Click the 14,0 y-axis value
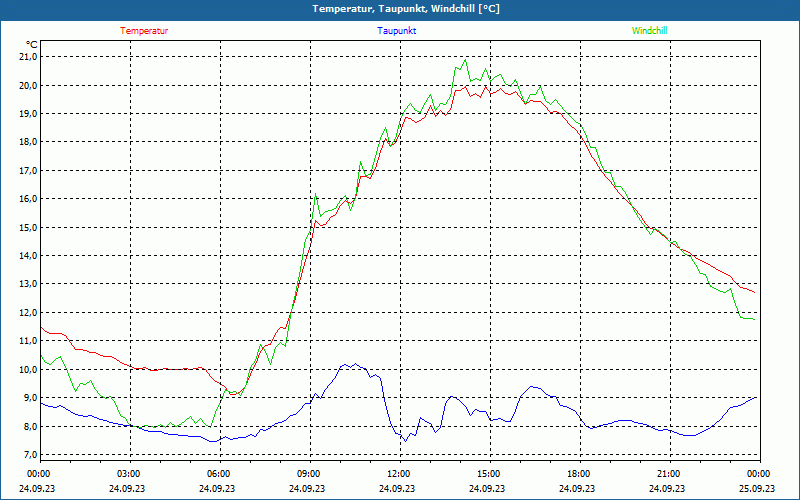Image resolution: width=800 pixels, height=500 pixels. coord(28,255)
